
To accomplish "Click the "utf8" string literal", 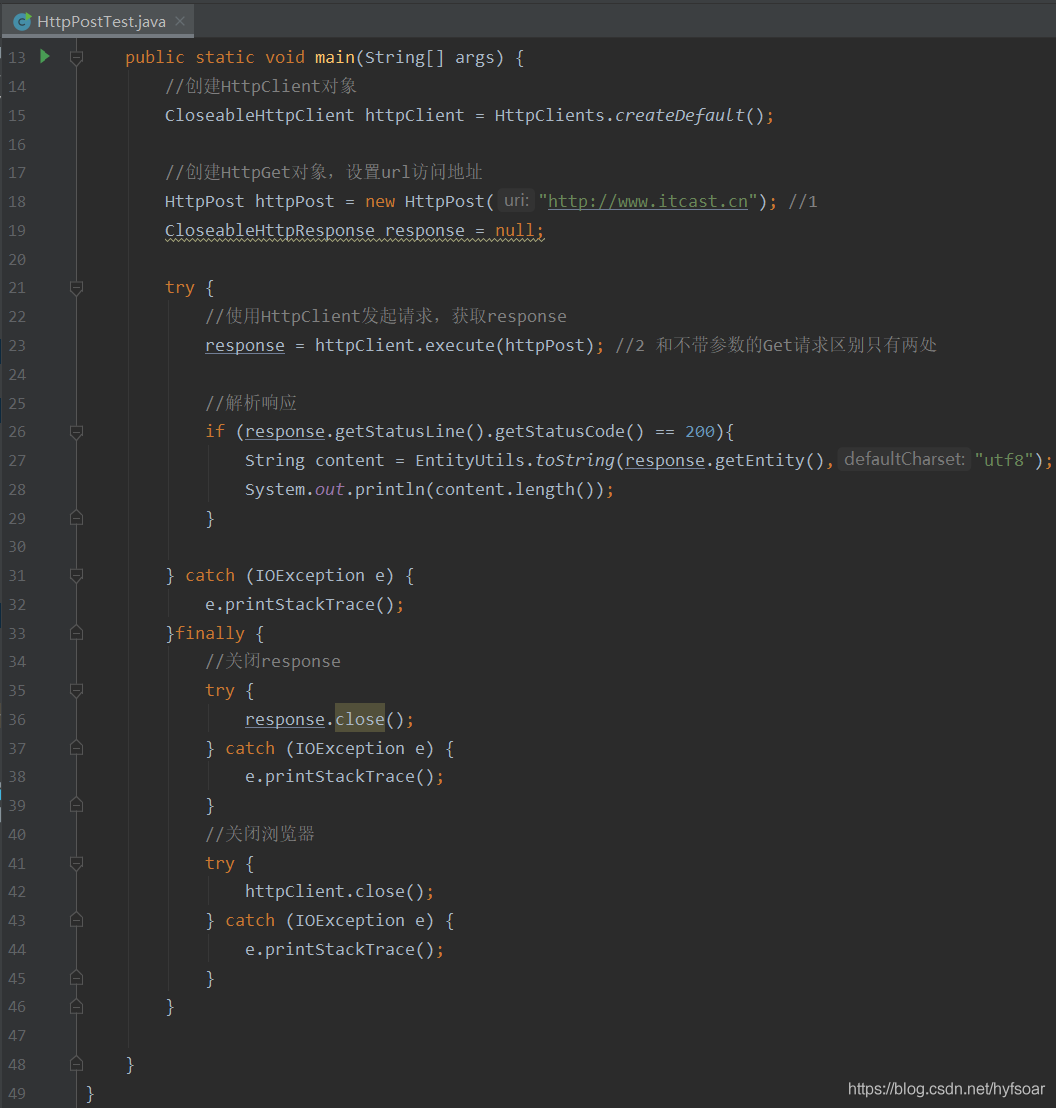I will pyautogui.click(x=1004, y=460).
